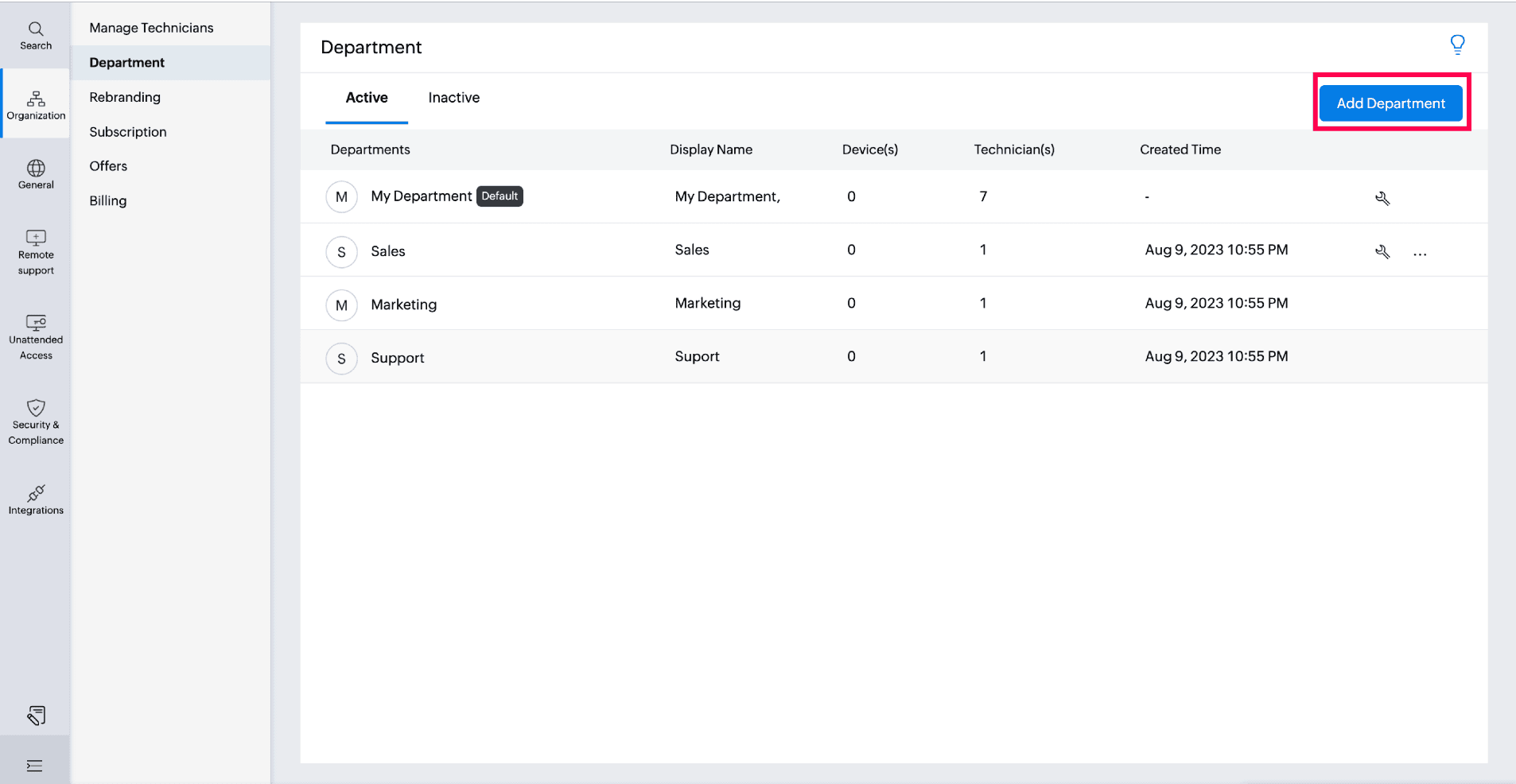The height and width of the screenshot is (784, 1516).
Task: Open Search in the left sidebar
Action: [36, 36]
